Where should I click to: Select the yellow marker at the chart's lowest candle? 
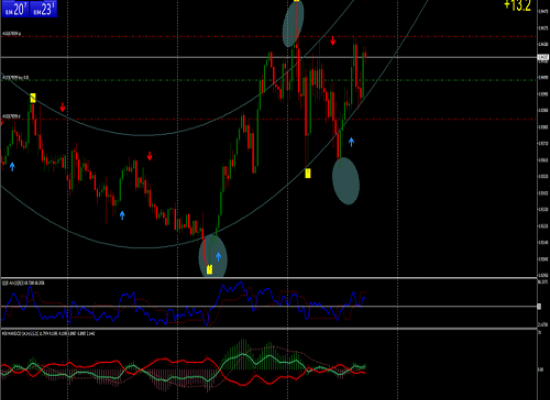(x=209, y=269)
